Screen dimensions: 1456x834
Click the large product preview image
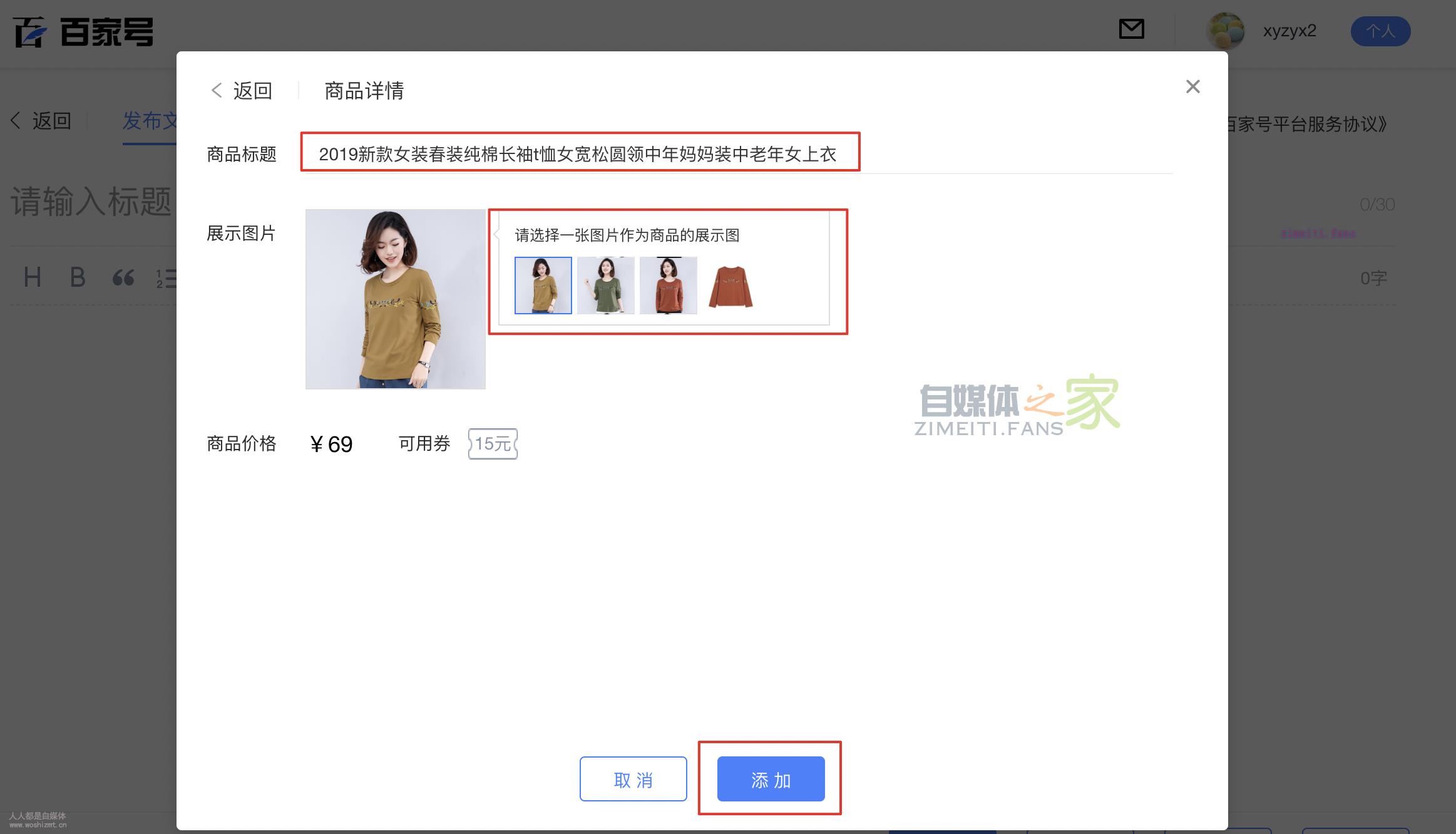click(x=396, y=299)
